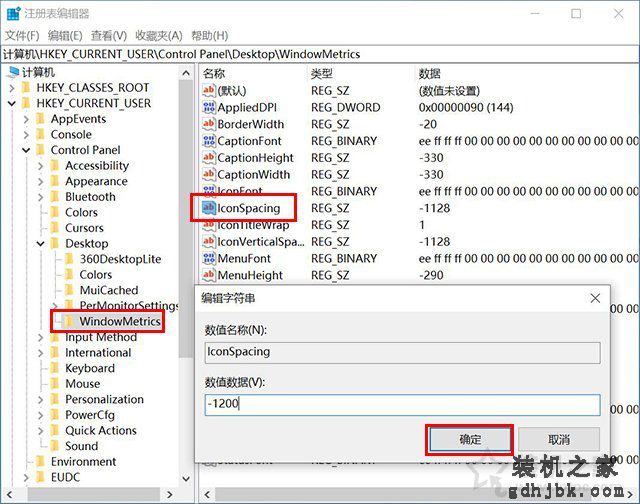This screenshot has height=504, width=640.
Task: Select the Input Method key
Action: pos(101,337)
